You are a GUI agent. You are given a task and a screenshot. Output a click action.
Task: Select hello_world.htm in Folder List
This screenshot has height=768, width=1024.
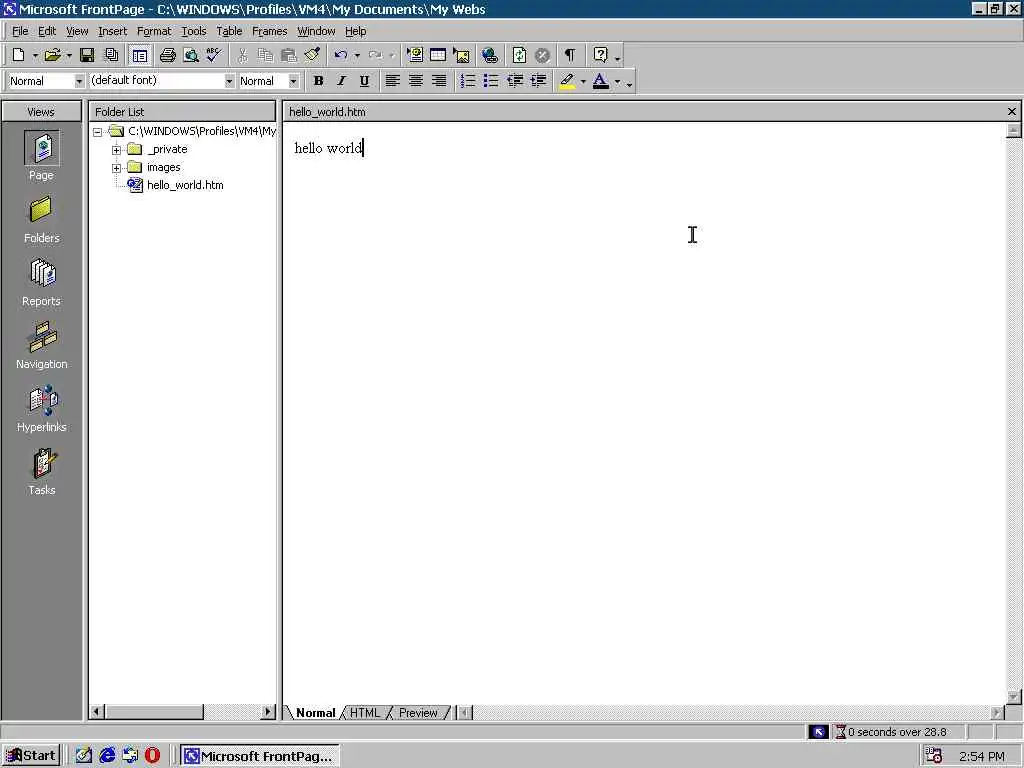185,185
